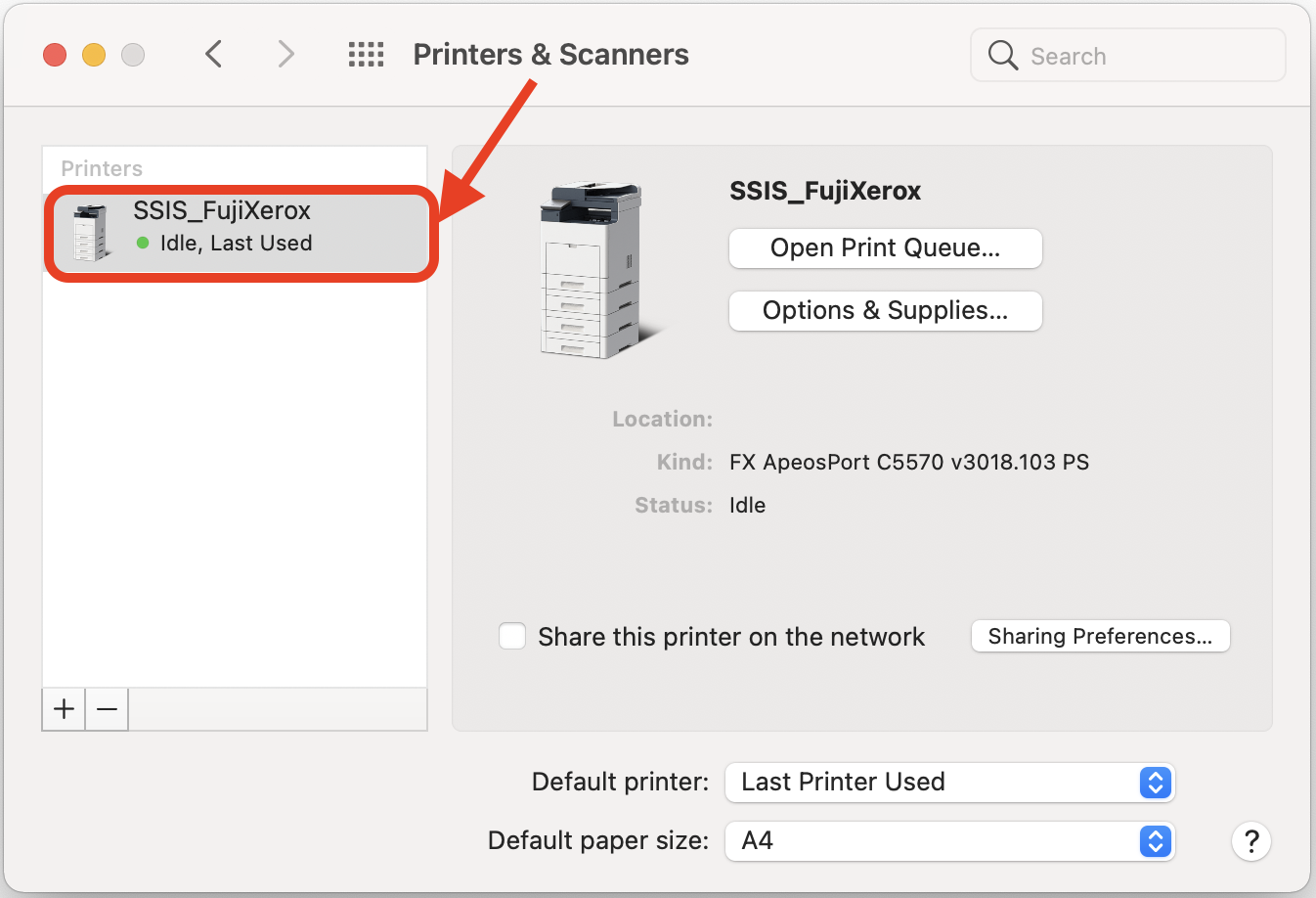This screenshot has width=1316, height=898.
Task: Show all preferences grid icon
Action: [x=366, y=54]
